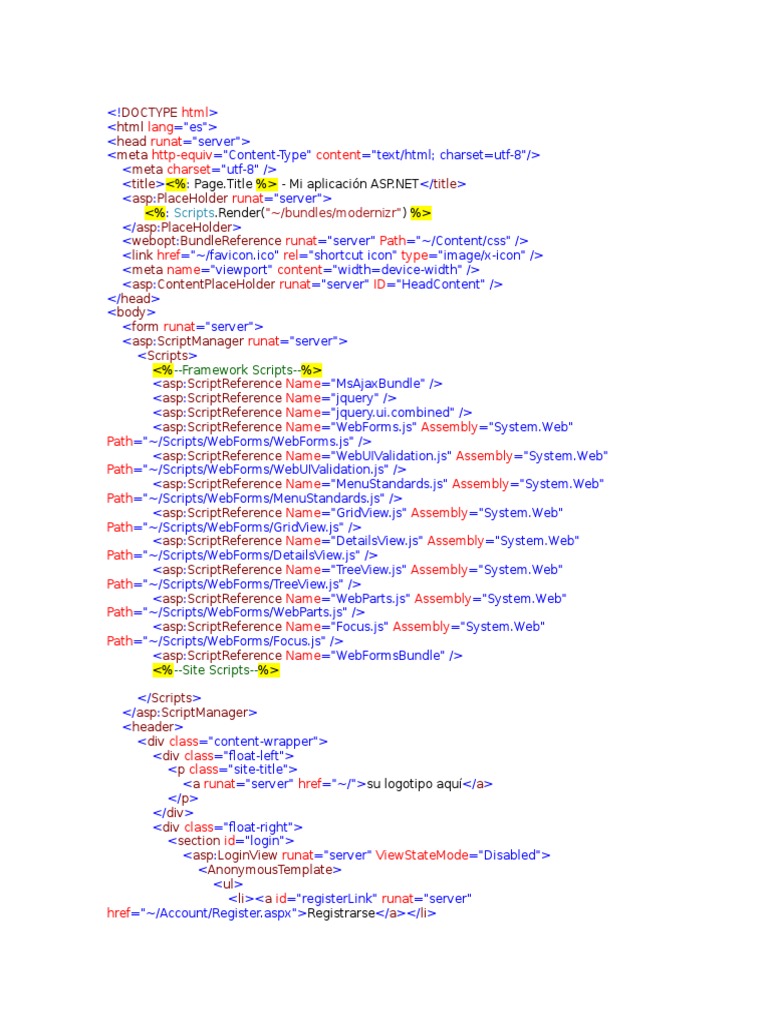Click the Path '~/Scripts/WebForms/TreeView.js' line
Image resolution: width=768 pixels, height=1024 pixels.
click(x=234, y=584)
